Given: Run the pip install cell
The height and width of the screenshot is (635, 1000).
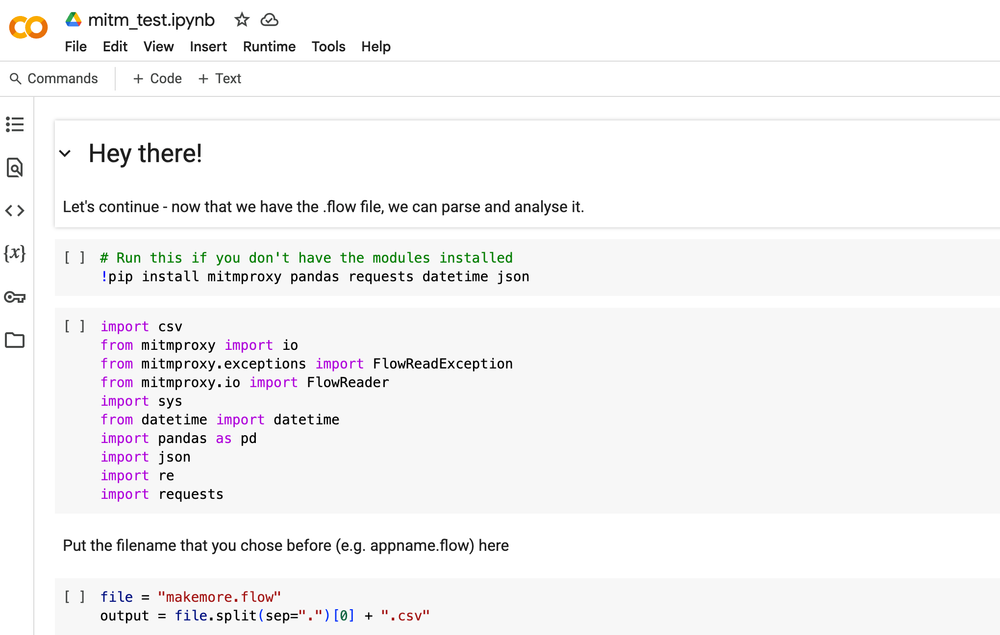Looking at the screenshot, I should click(75, 258).
